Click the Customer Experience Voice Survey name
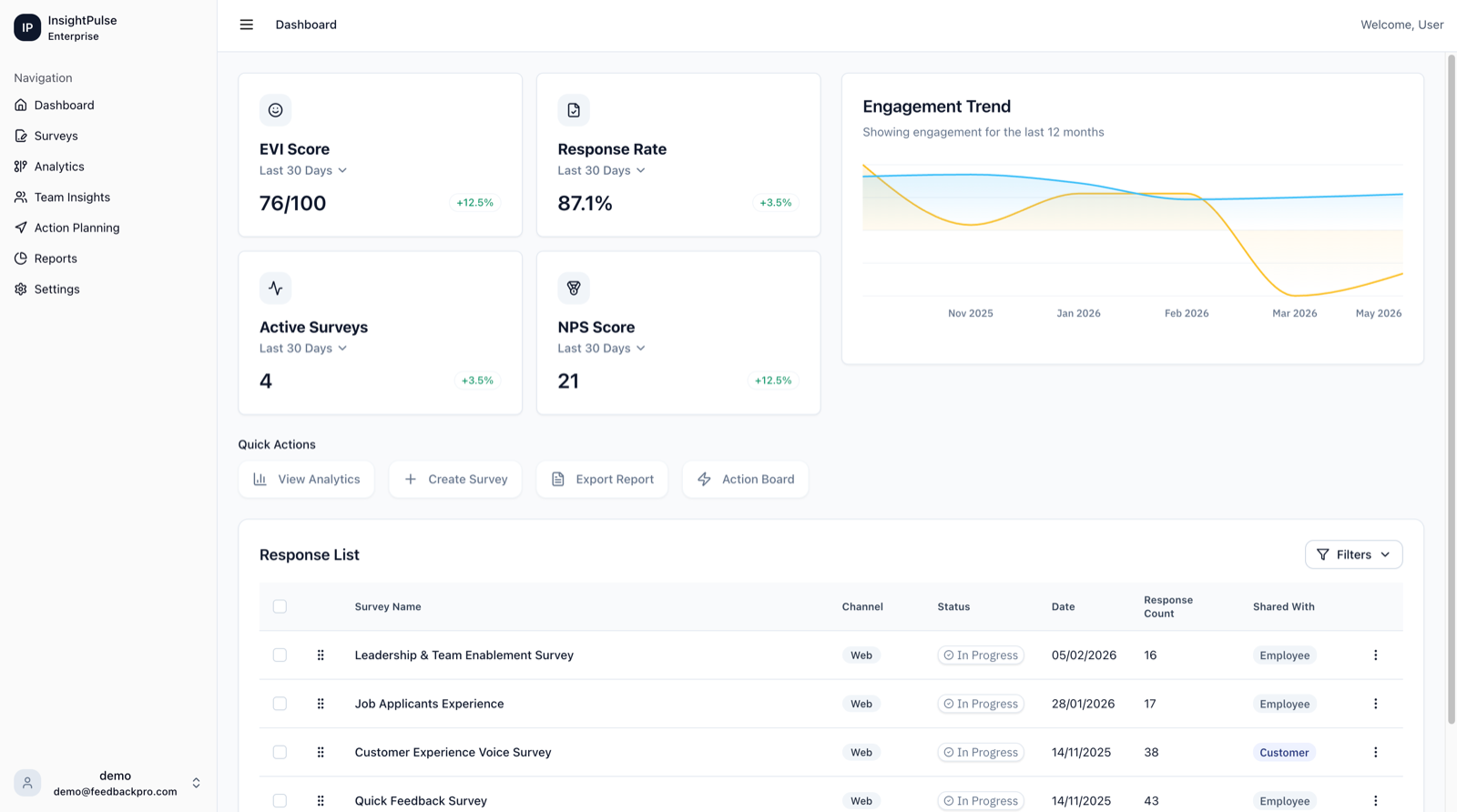1457x812 pixels. (453, 753)
